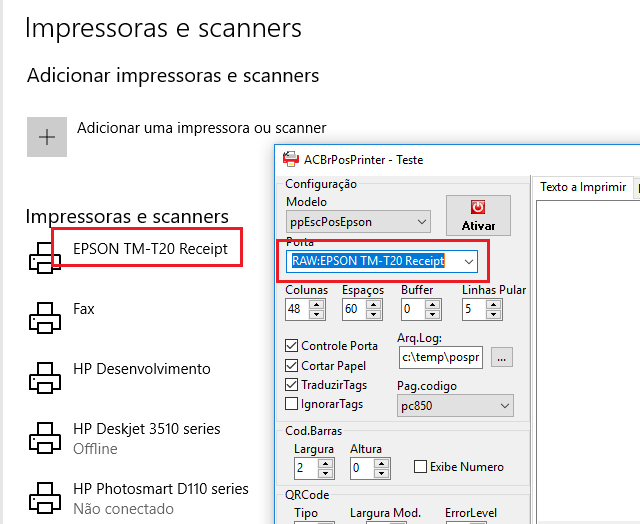Image resolution: width=640 pixels, height=524 pixels.
Task: Open the Modelo ppEscPosEpson dropdown
Action: 358,222
